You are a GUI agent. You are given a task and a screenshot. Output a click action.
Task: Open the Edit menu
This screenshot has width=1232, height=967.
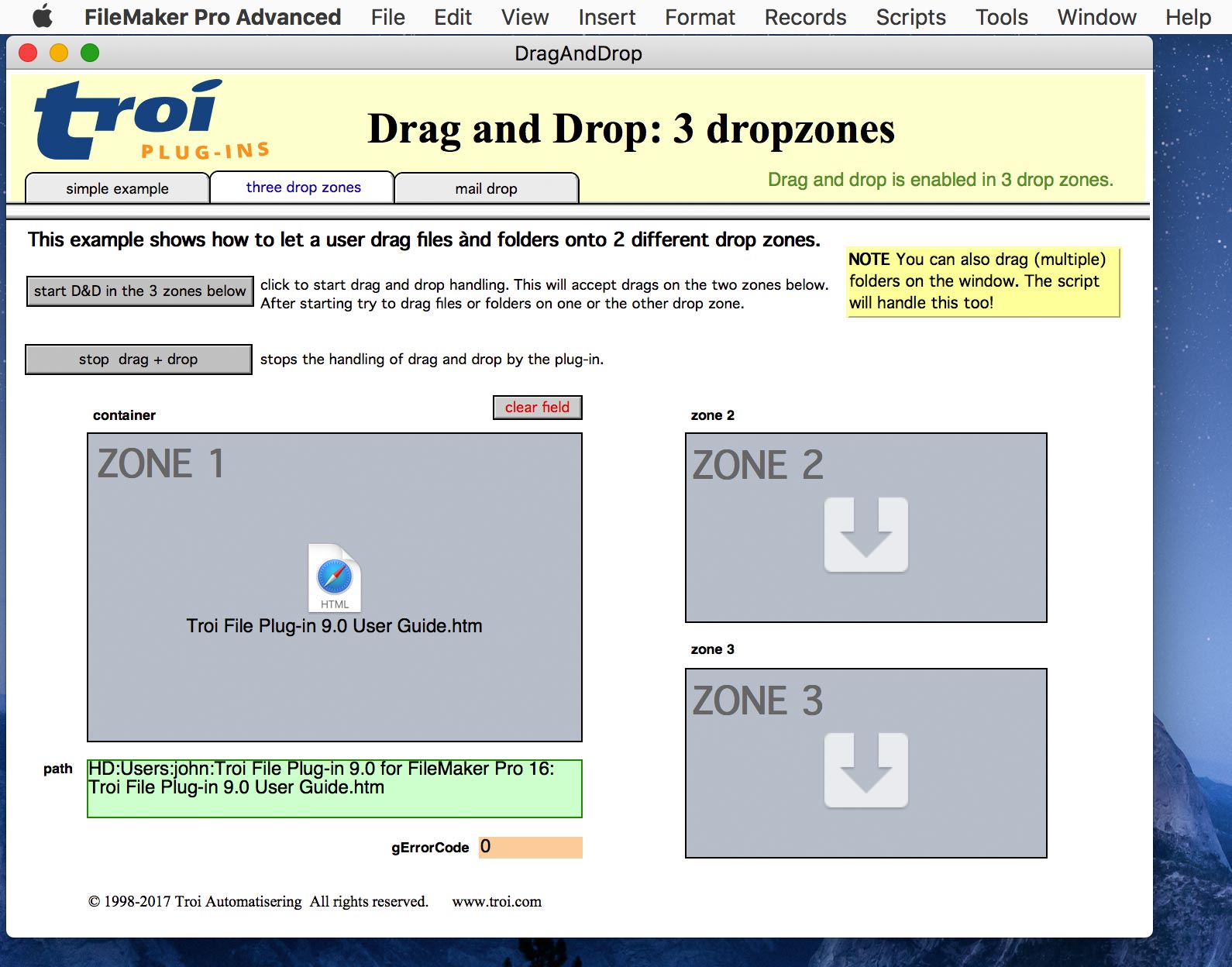coord(453,17)
